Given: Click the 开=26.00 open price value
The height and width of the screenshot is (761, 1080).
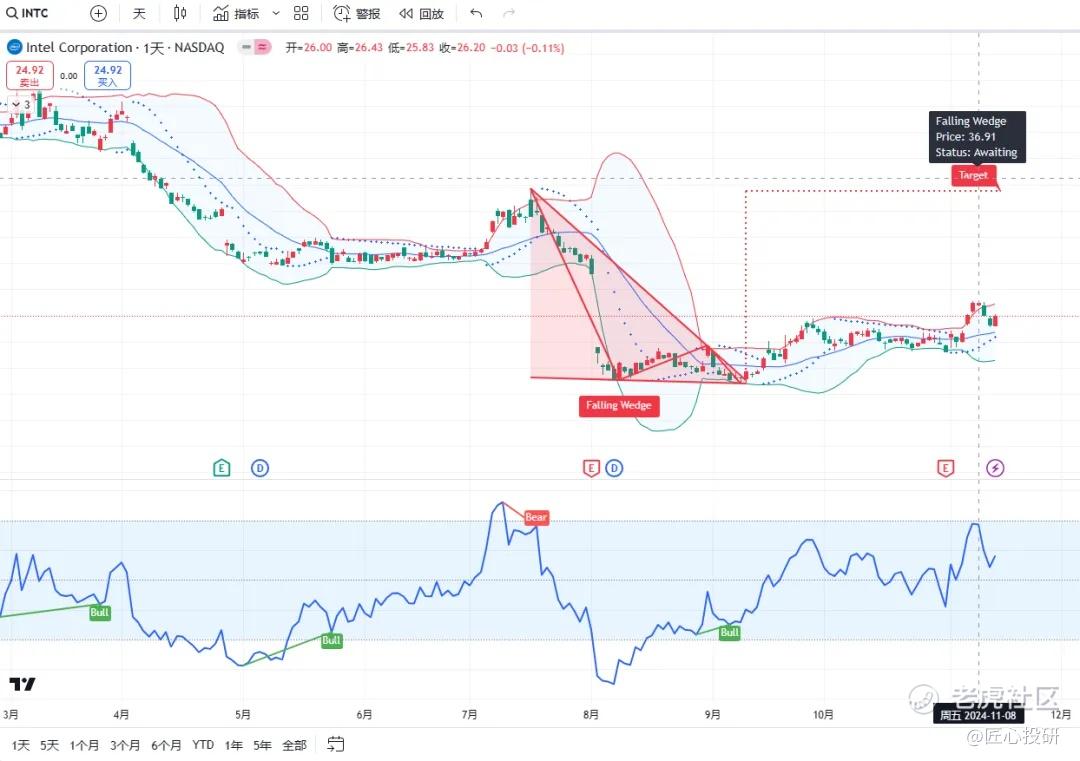Looking at the screenshot, I should [309, 48].
